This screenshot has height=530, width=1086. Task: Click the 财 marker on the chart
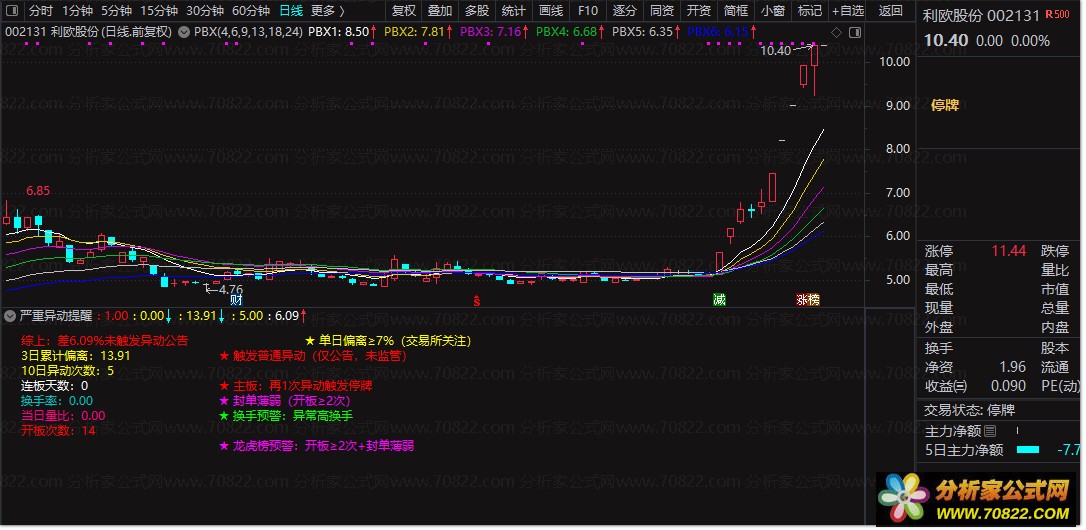tap(236, 300)
